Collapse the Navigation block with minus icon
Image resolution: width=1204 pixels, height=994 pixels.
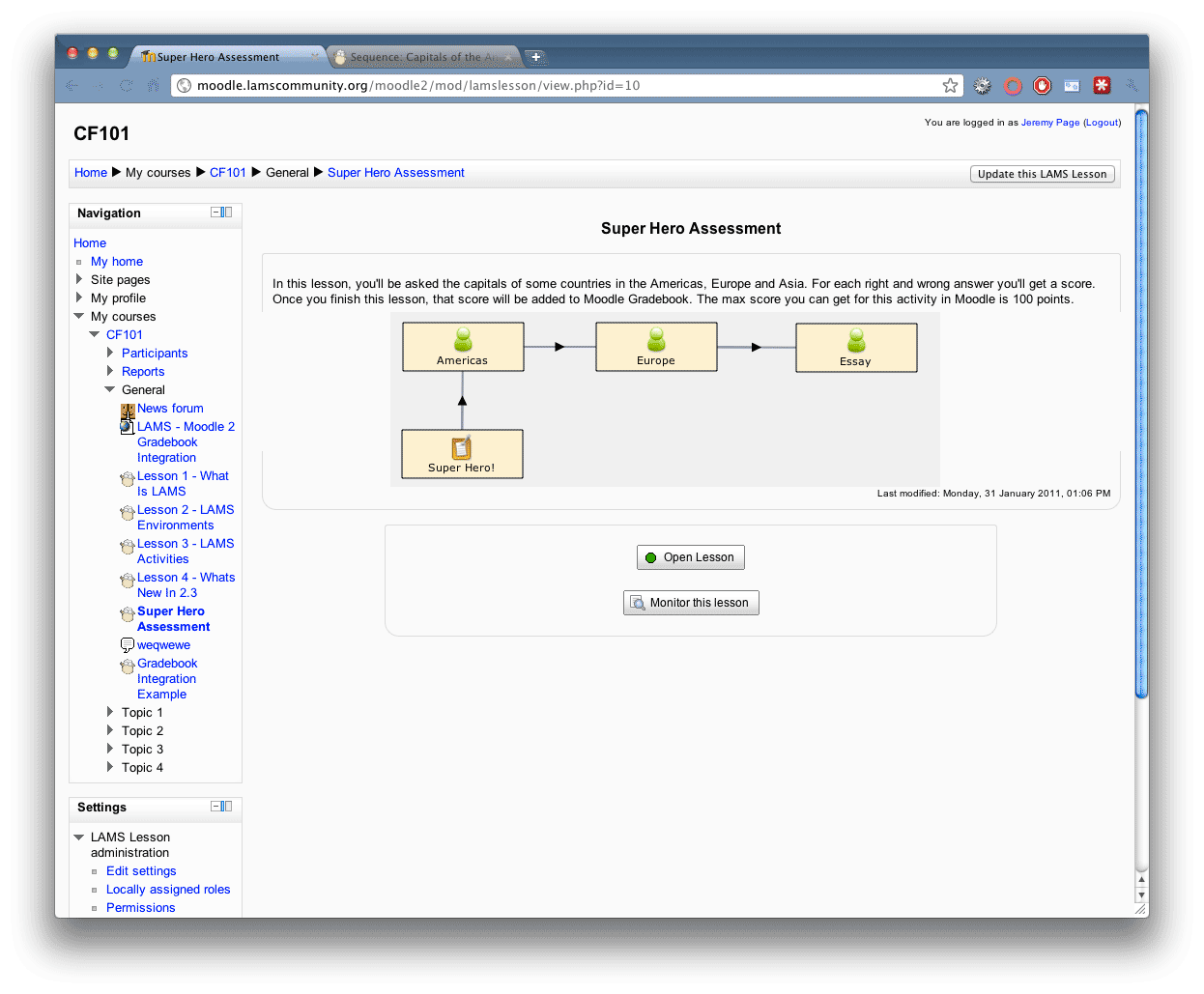[x=216, y=213]
